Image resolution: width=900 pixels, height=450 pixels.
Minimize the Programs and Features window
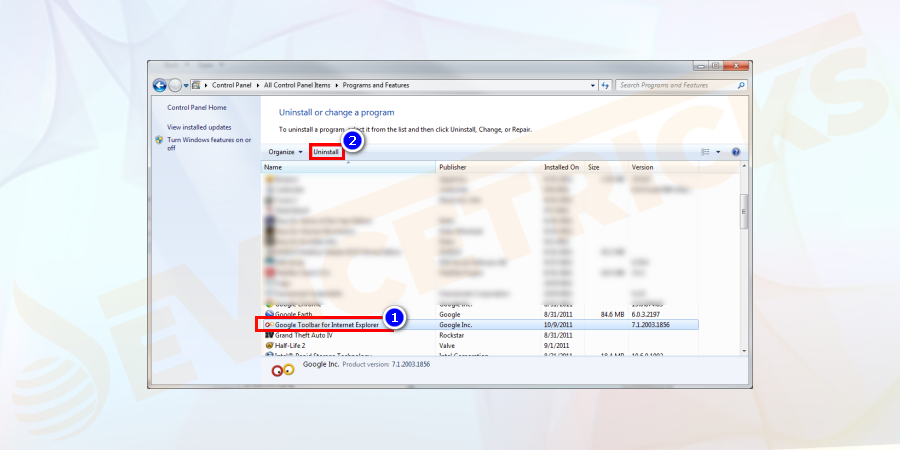pos(701,65)
